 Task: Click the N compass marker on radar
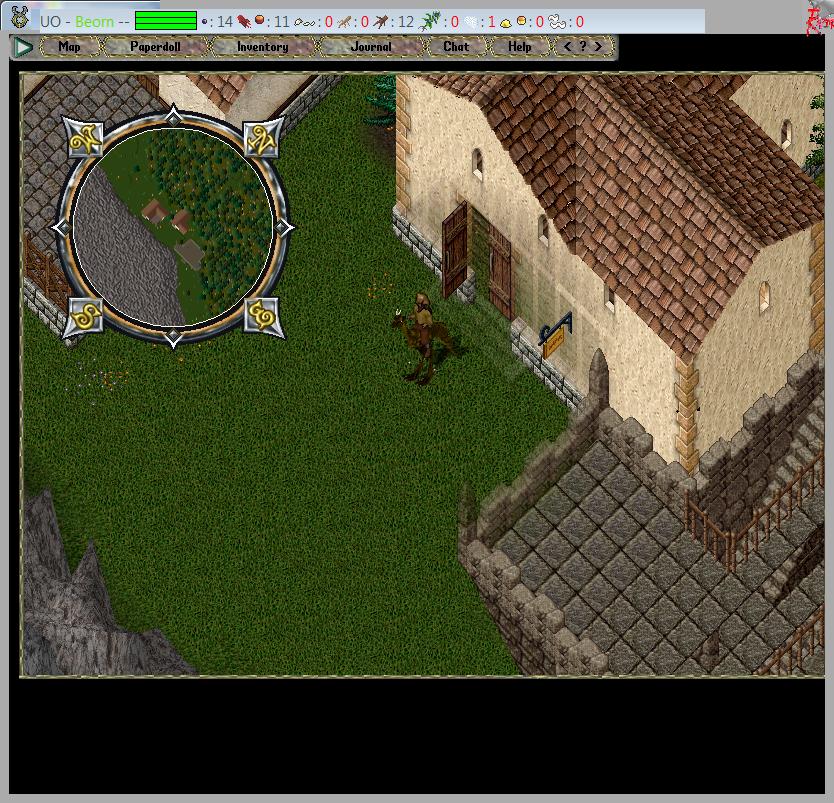264,138
